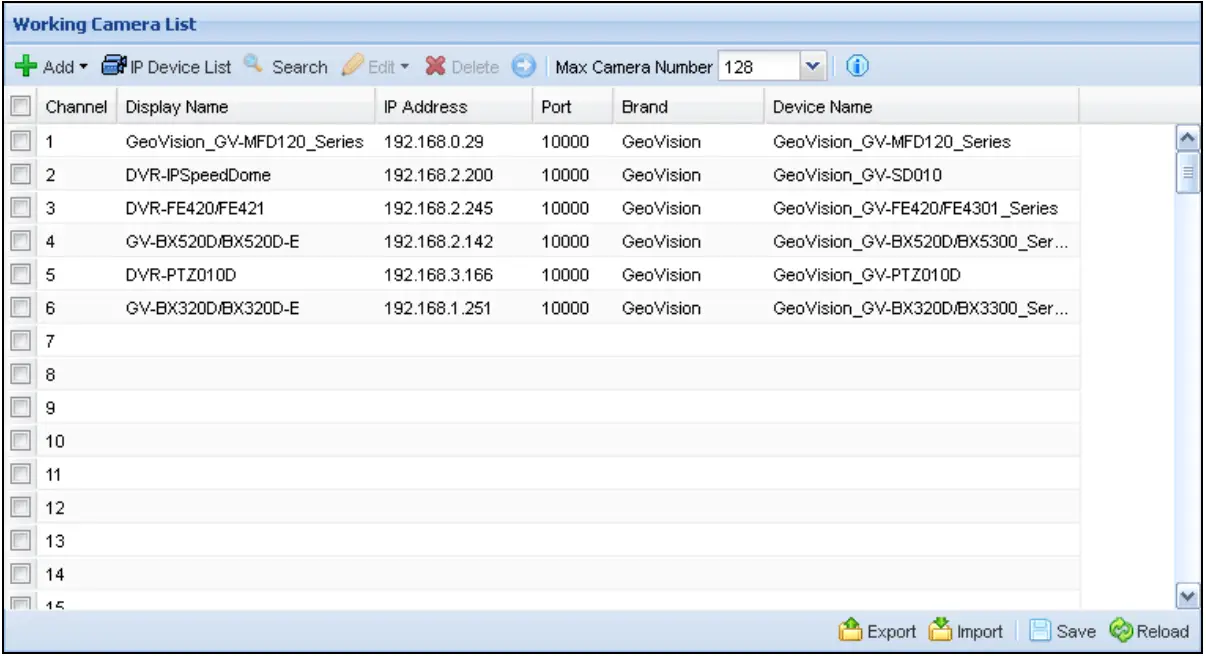The width and height of the screenshot is (1206, 656).
Task: Export the camera list
Action: pyautogui.click(x=878, y=631)
